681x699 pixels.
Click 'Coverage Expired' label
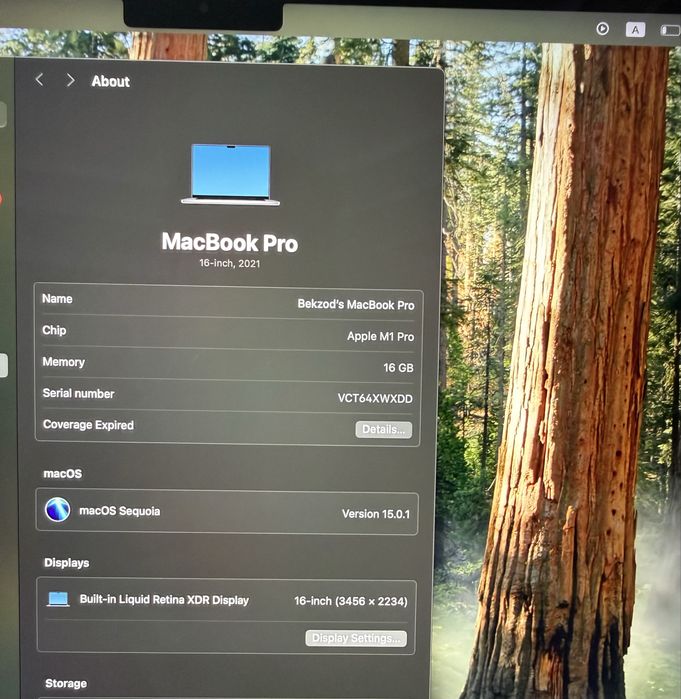(88, 425)
